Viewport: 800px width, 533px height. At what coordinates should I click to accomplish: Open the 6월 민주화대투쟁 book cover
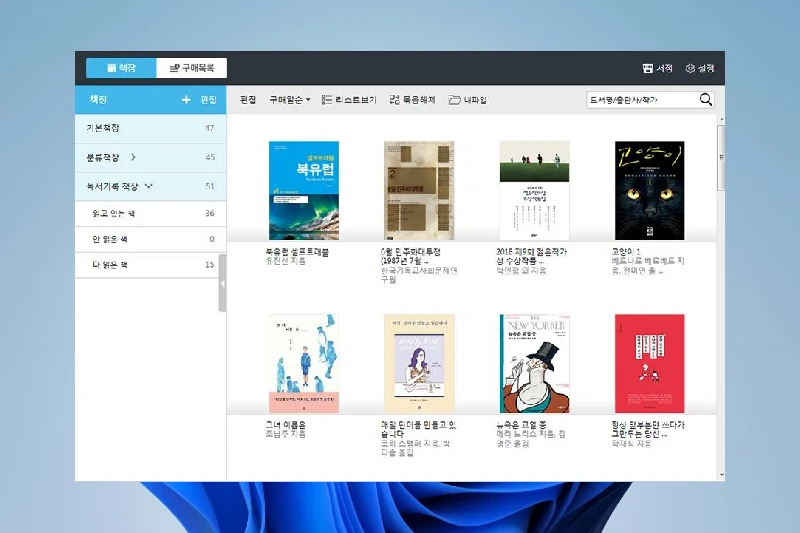point(419,190)
